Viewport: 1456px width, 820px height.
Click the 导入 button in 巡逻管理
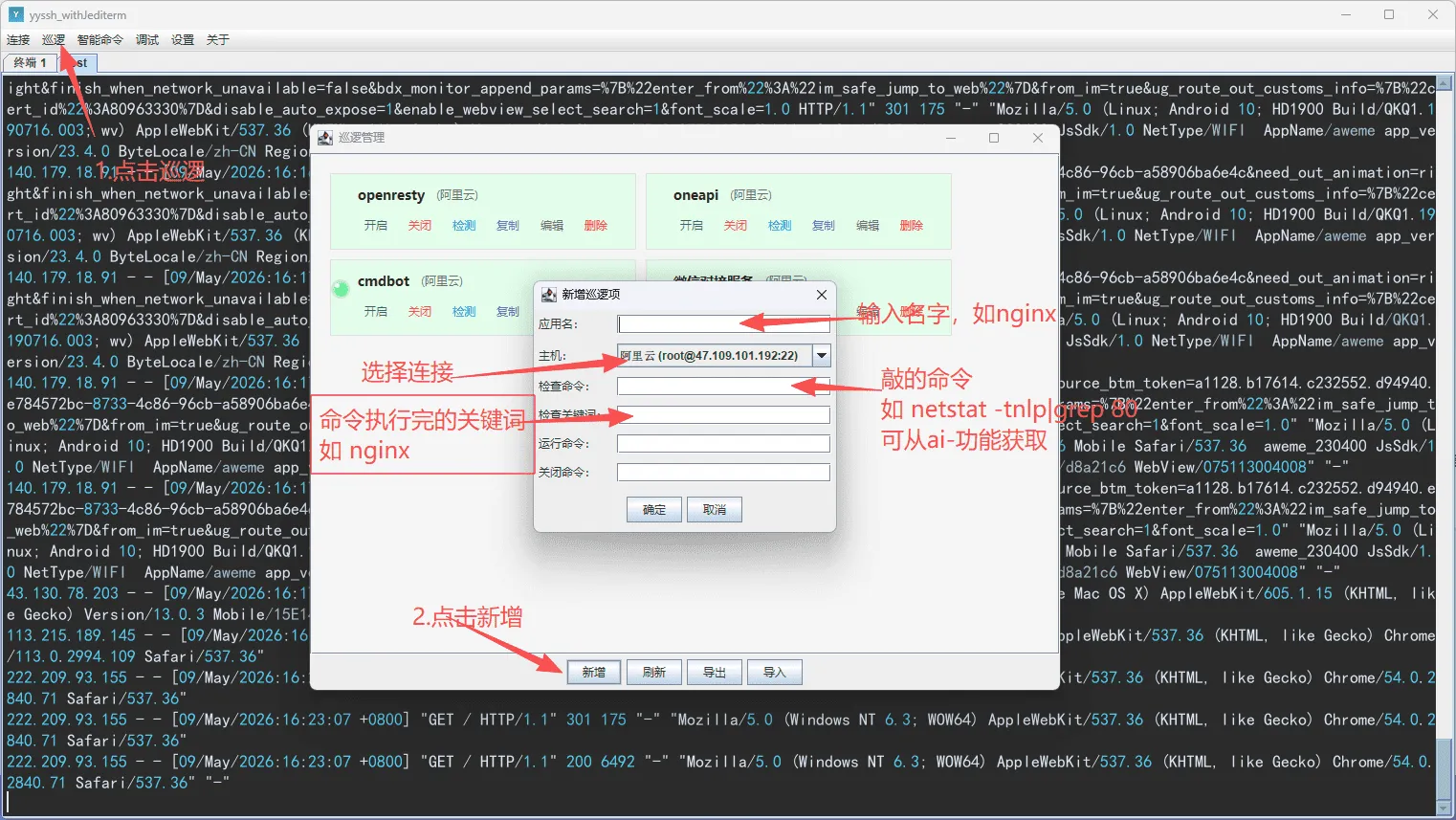pyautogui.click(x=775, y=673)
